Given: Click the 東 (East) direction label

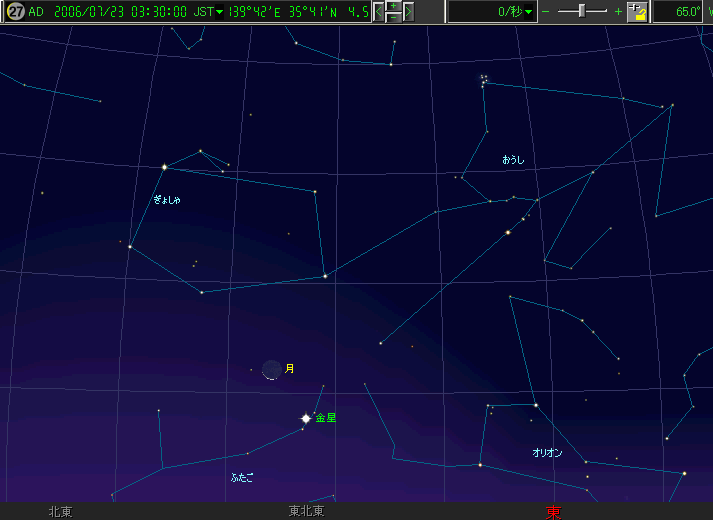Looking at the screenshot, I should pyautogui.click(x=553, y=512).
